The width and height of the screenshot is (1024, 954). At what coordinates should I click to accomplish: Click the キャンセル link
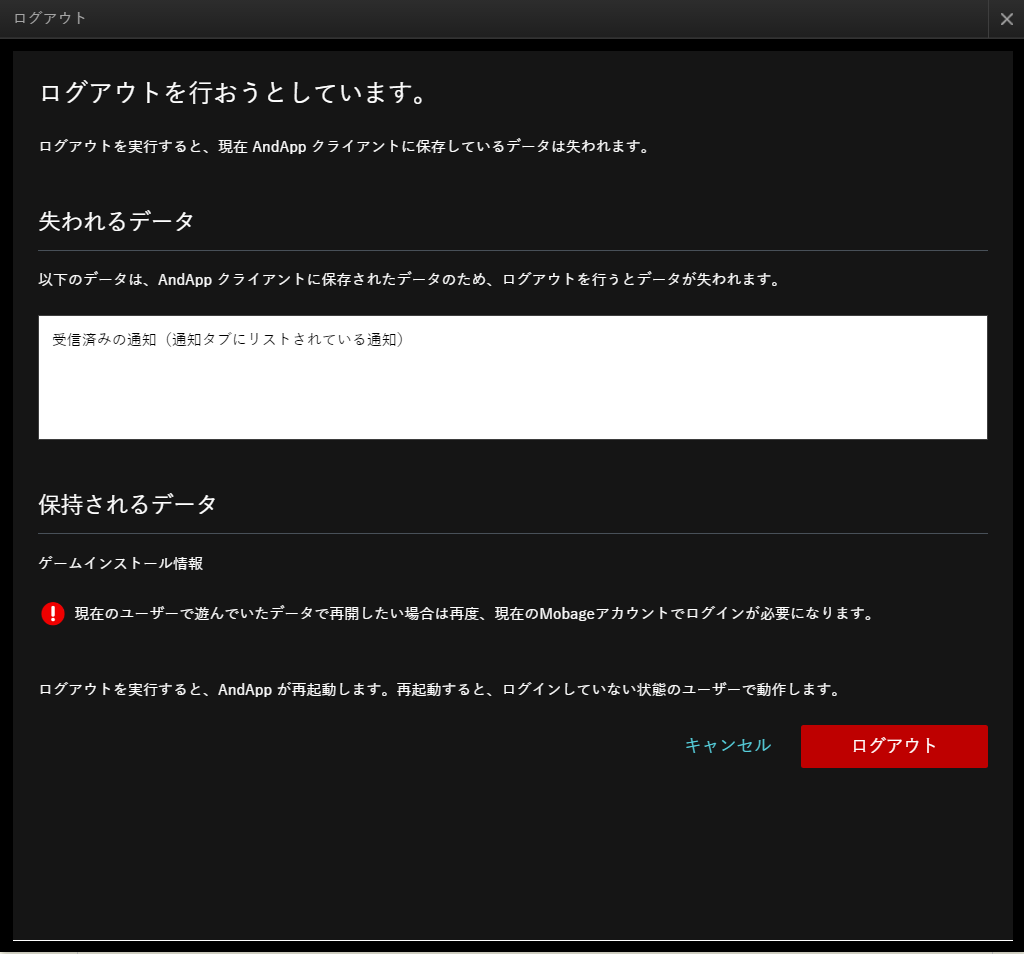click(727, 745)
